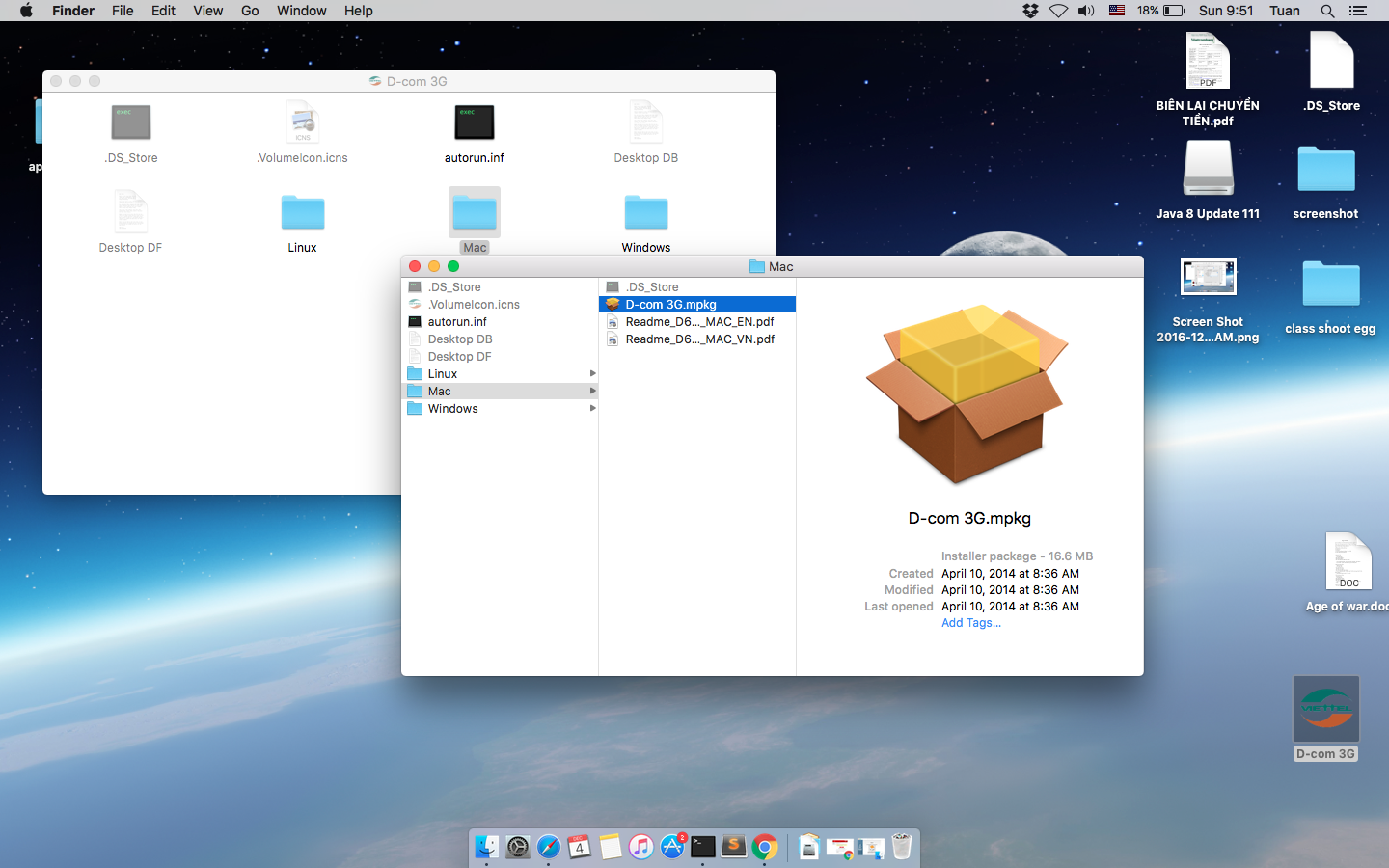Click the Mac window title bar
The image size is (1389, 868).
pos(772,266)
